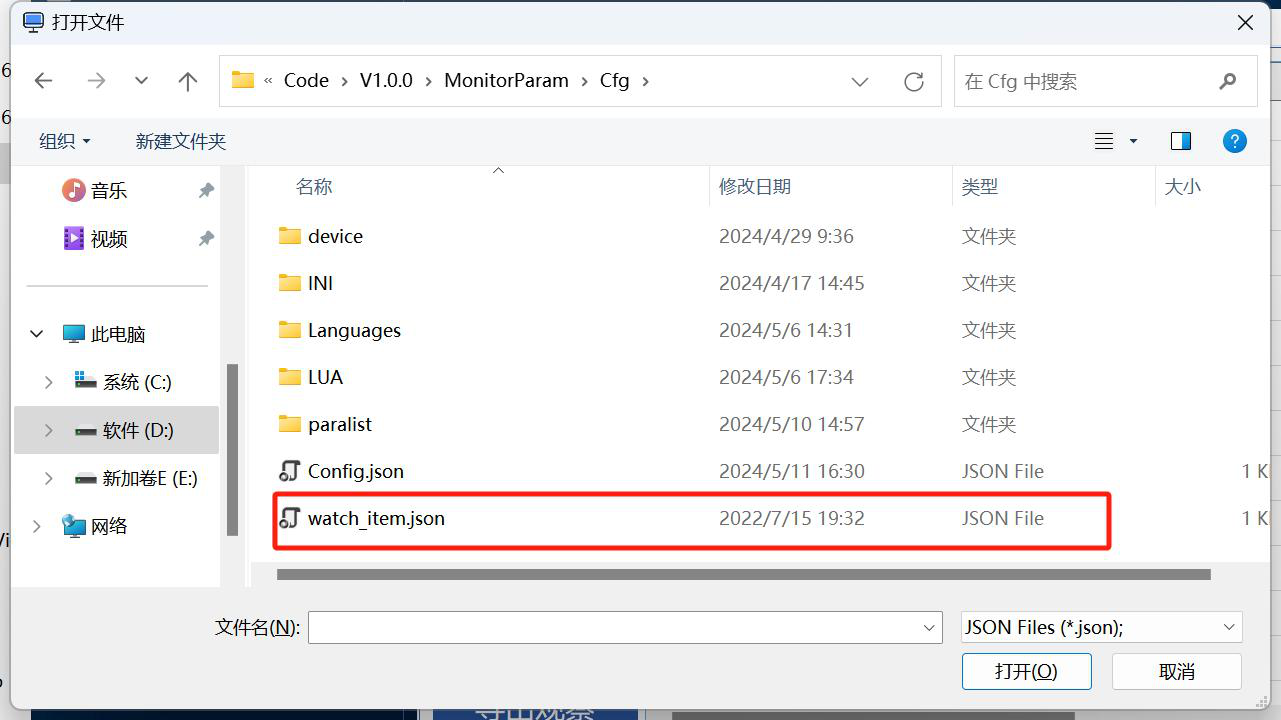The height and width of the screenshot is (720, 1281).
Task: Click the horizontal scrollbar under file list
Action: click(743, 575)
